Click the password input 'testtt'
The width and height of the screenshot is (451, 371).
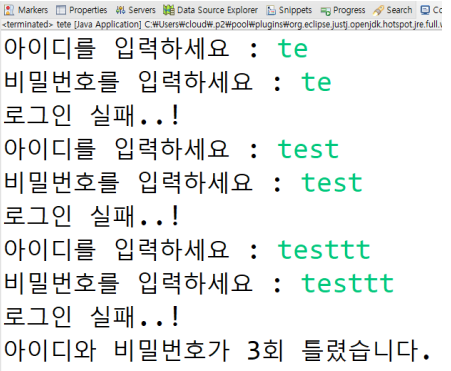[348, 284]
